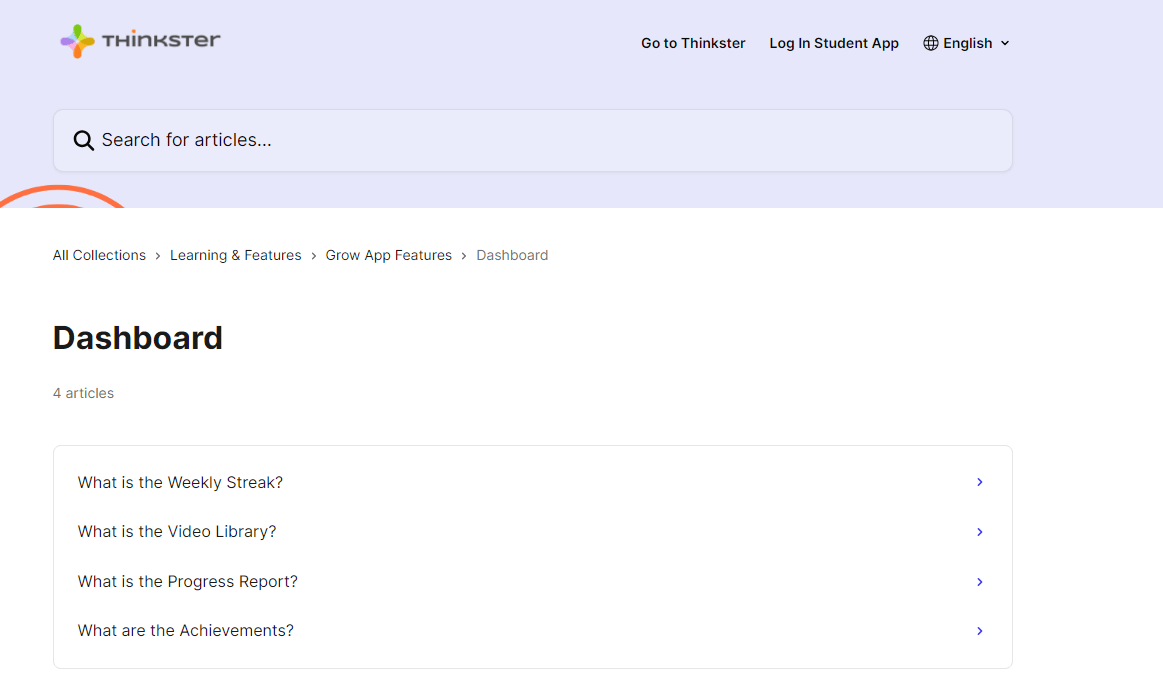Navigate to Learning & Features breadcrumb
1163x699 pixels.
coord(235,255)
